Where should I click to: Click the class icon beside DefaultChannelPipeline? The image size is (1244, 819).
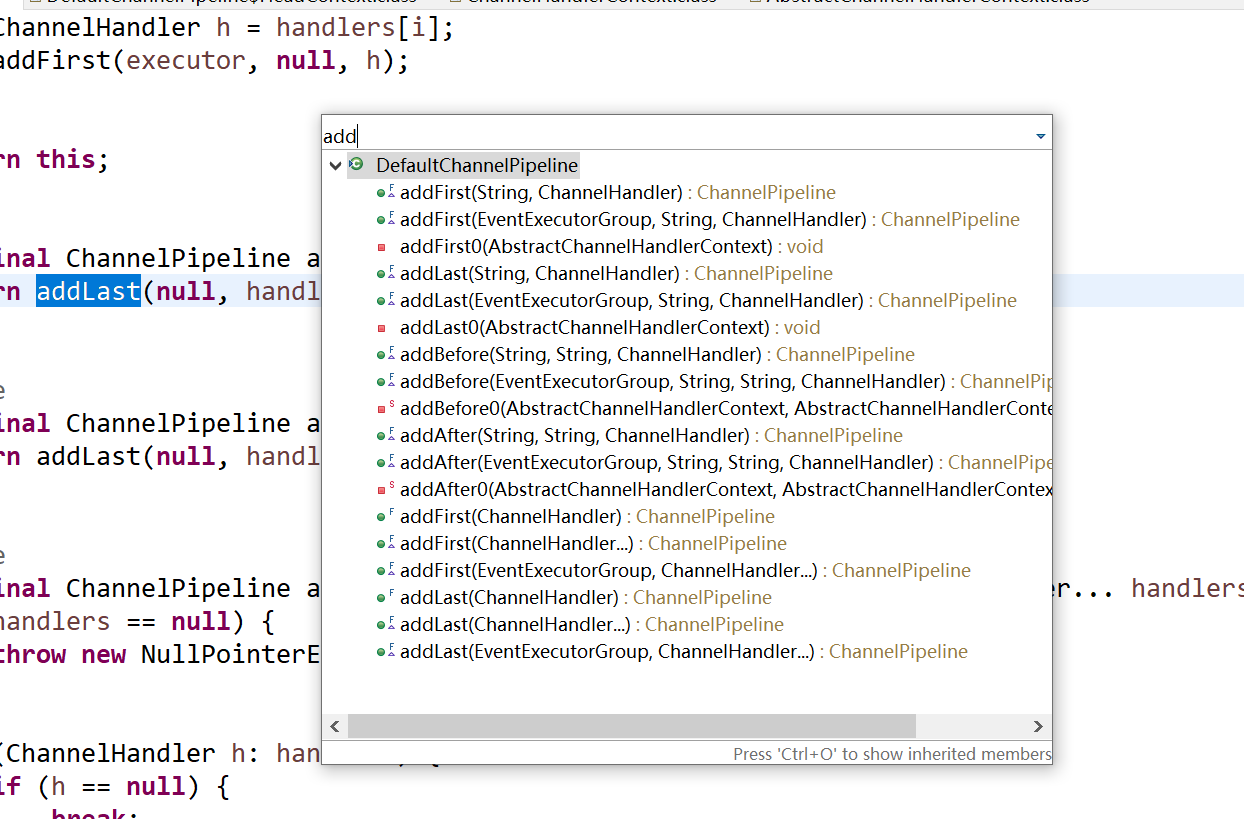click(356, 165)
